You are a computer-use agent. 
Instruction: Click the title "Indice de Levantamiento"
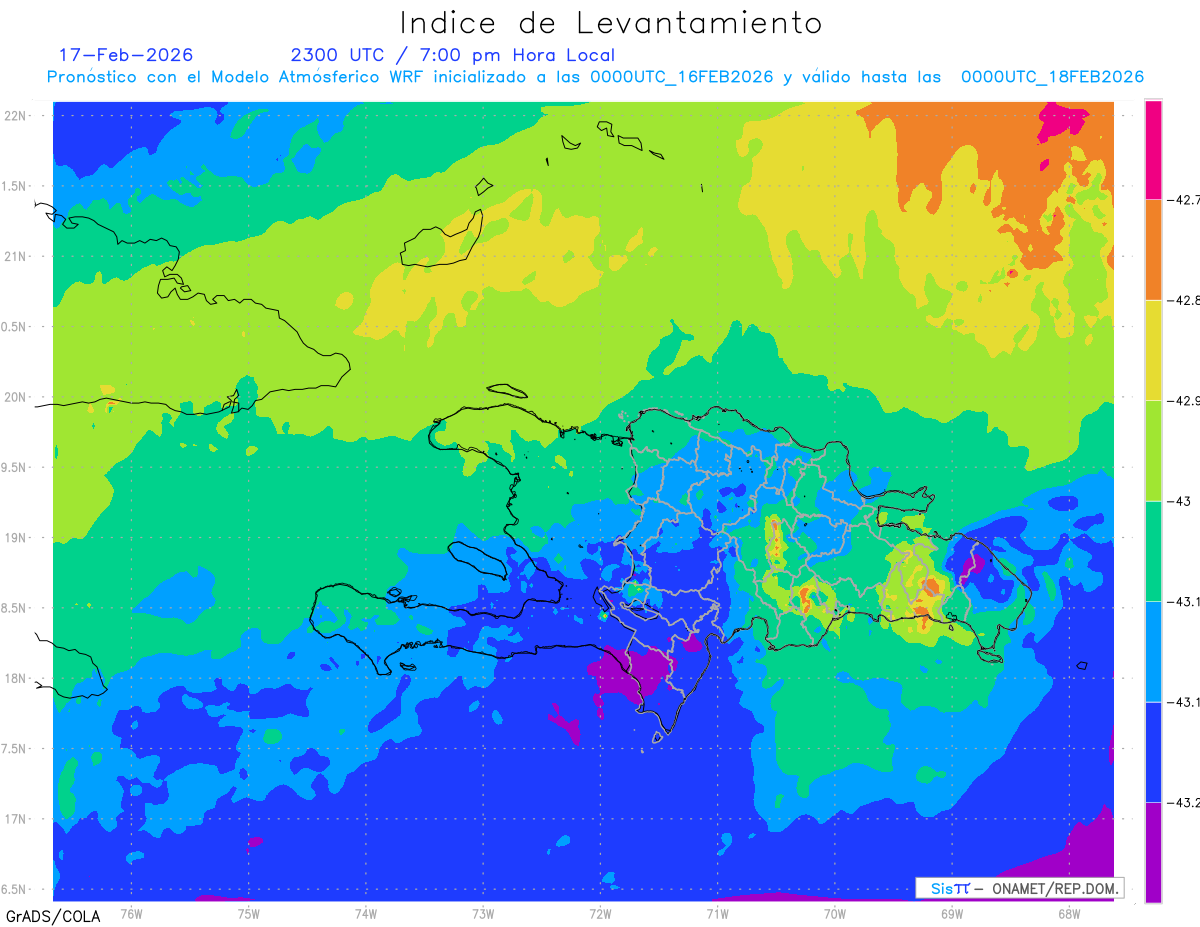(x=611, y=23)
